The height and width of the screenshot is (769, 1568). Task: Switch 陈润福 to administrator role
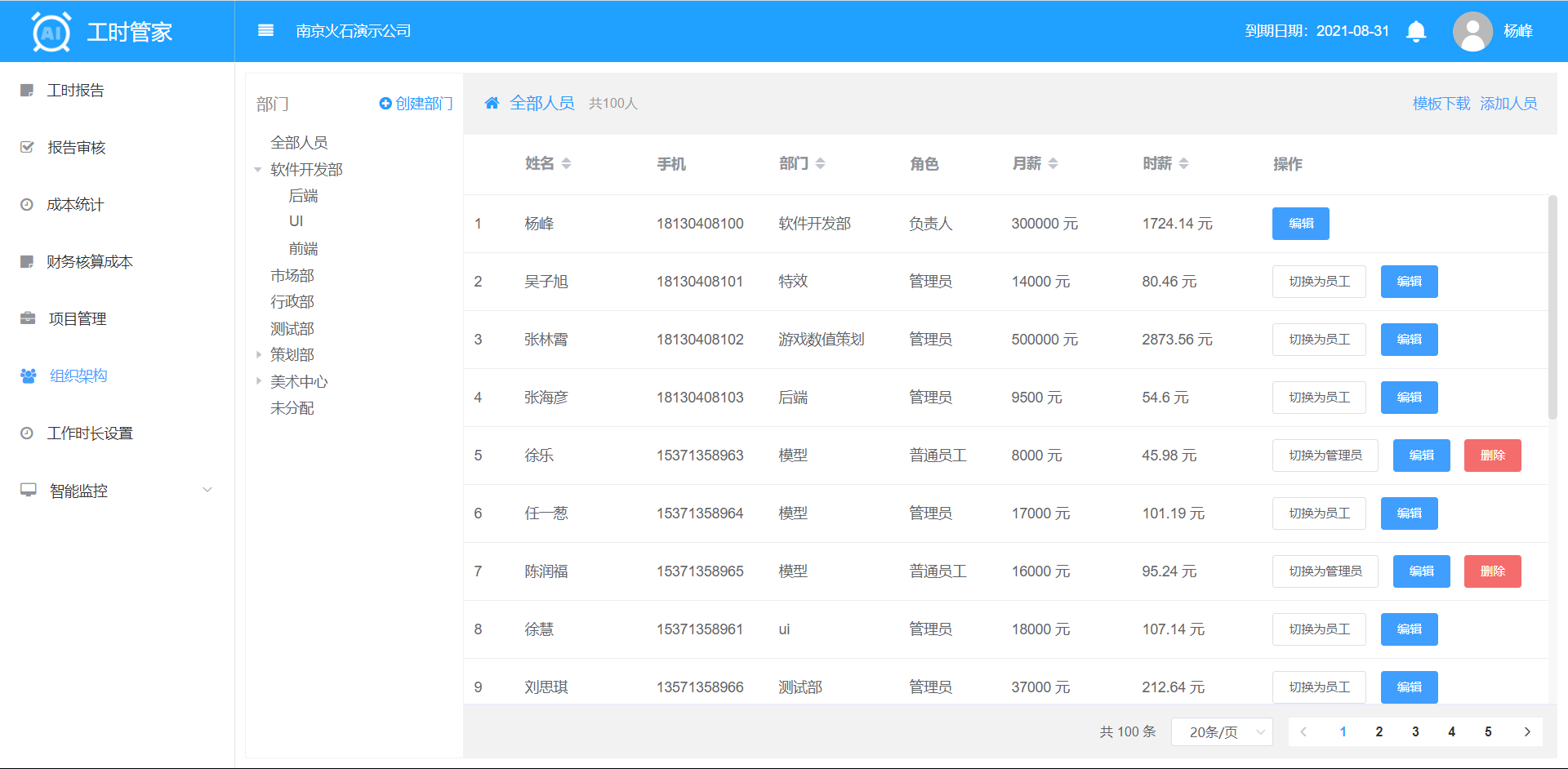pyautogui.click(x=1325, y=571)
